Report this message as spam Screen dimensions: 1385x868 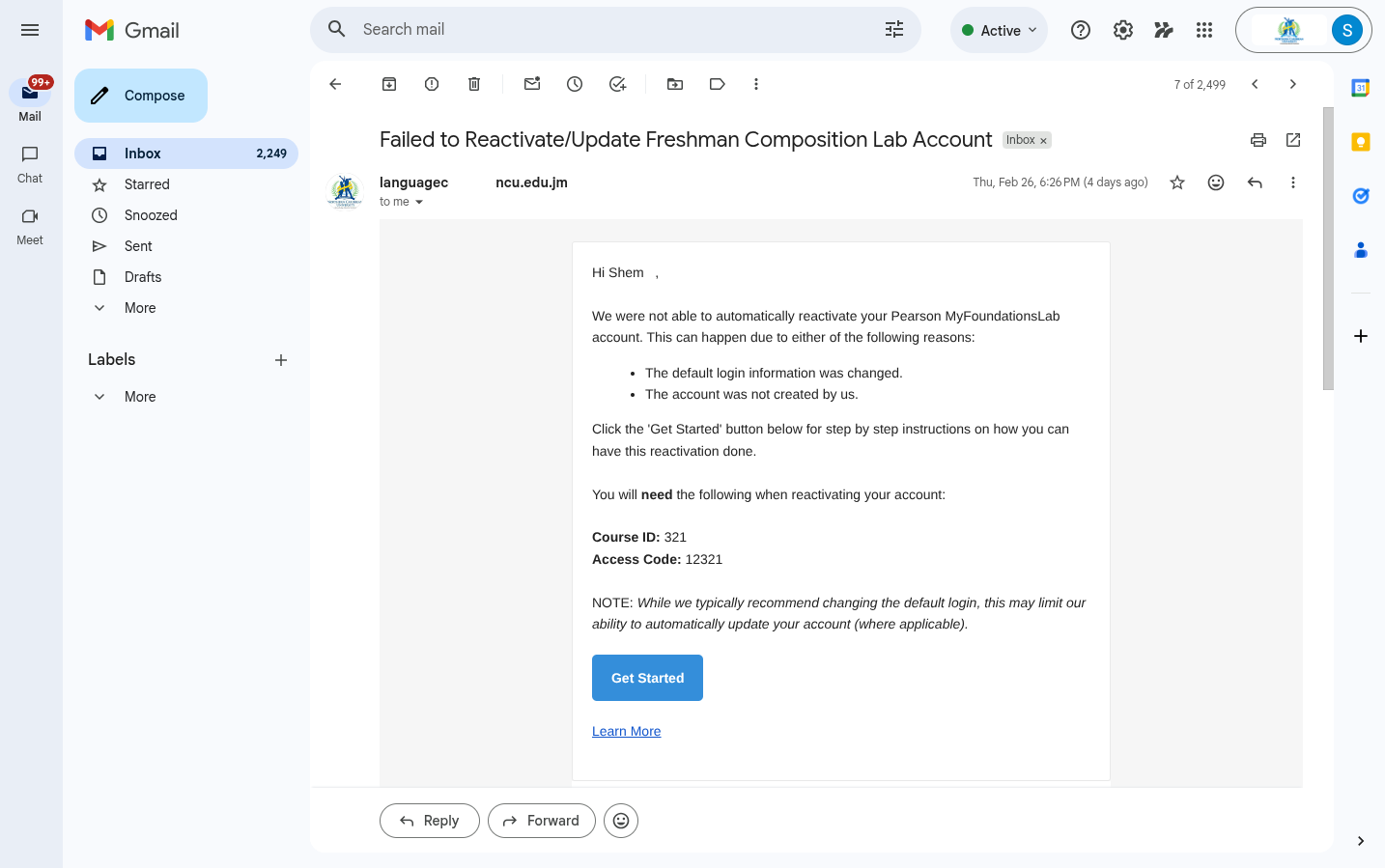[x=431, y=84]
